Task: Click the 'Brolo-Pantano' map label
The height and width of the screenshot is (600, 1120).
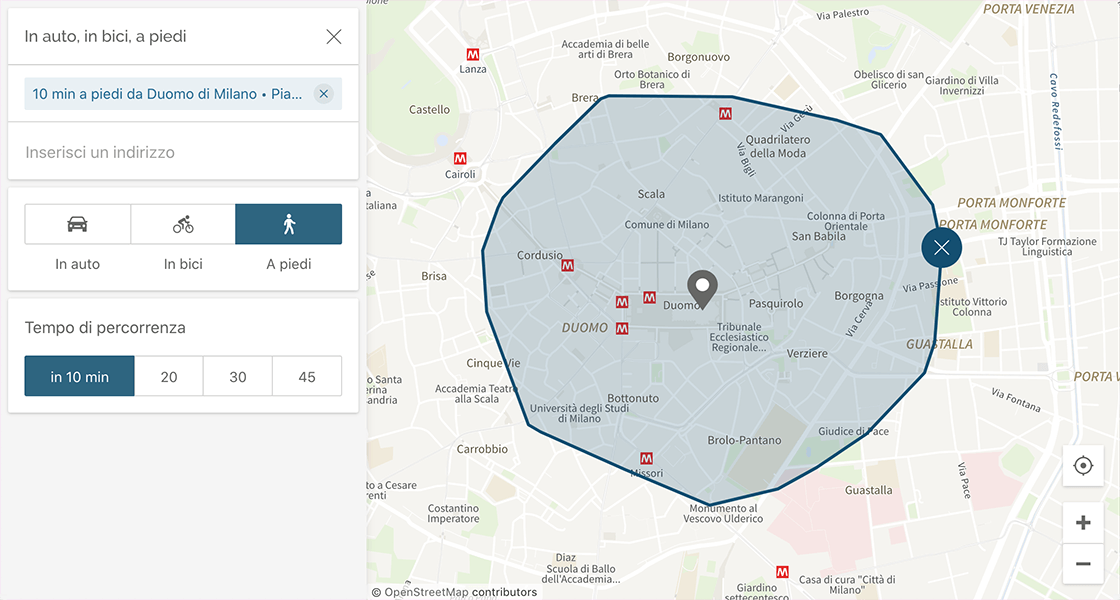Action: click(x=744, y=441)
